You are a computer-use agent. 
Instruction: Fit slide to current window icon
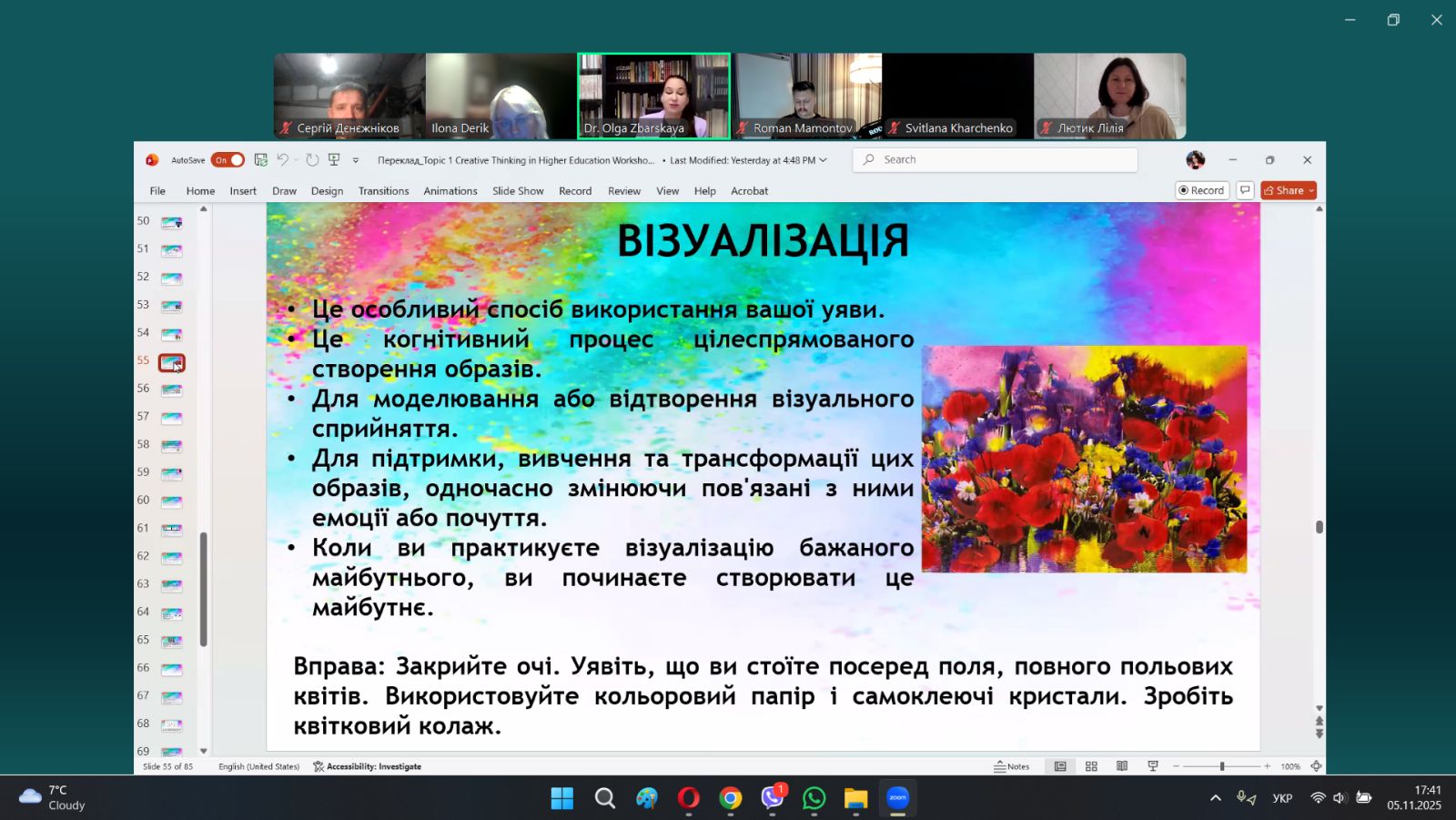pyautogui.click(x=1316, y=766)
